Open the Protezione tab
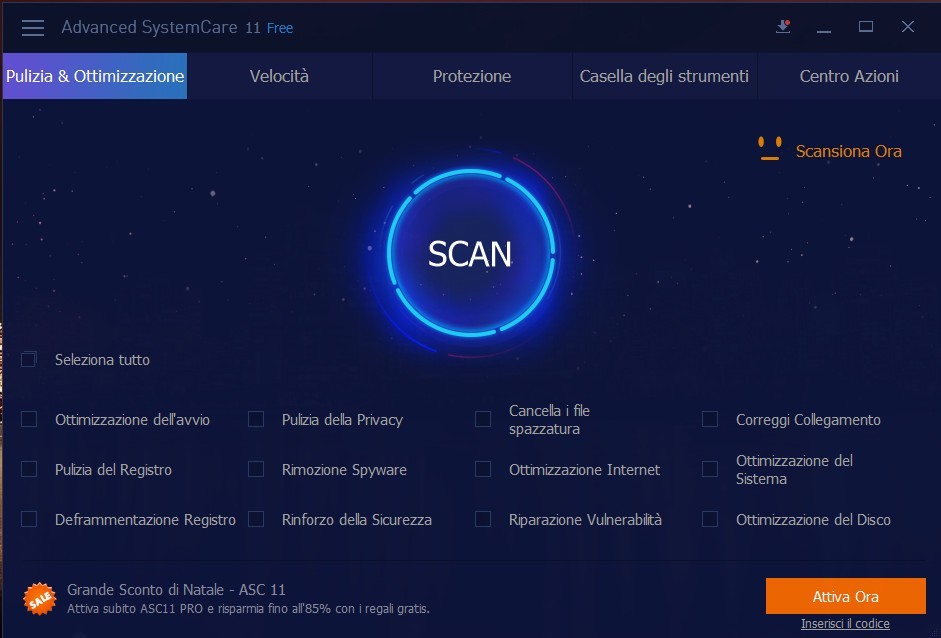The image size is (941, 638). (471, 76)
